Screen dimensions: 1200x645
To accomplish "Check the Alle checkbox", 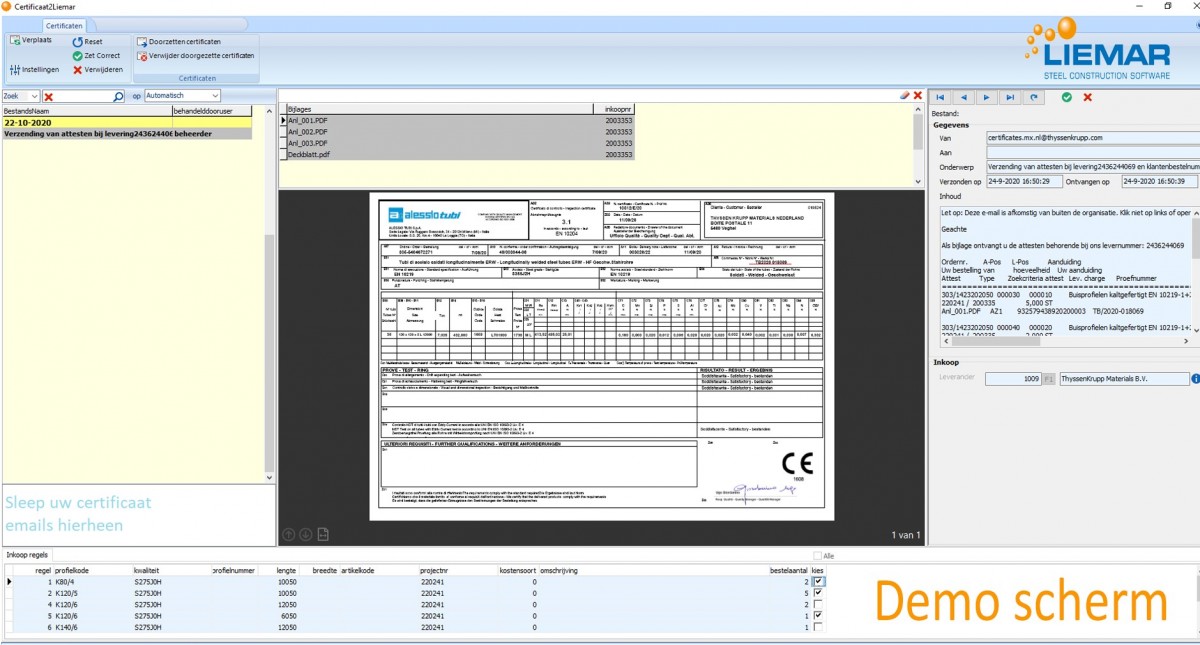I will [817, 556].
